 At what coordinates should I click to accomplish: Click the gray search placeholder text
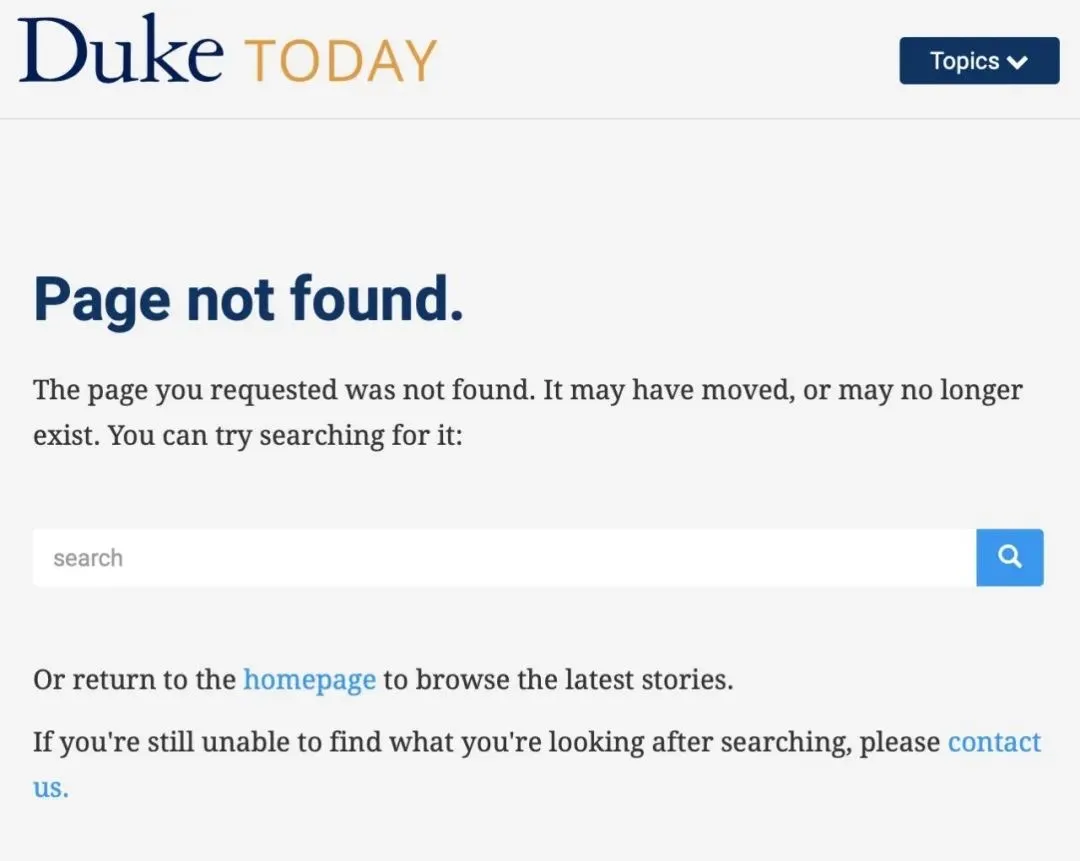pos(88,558)
